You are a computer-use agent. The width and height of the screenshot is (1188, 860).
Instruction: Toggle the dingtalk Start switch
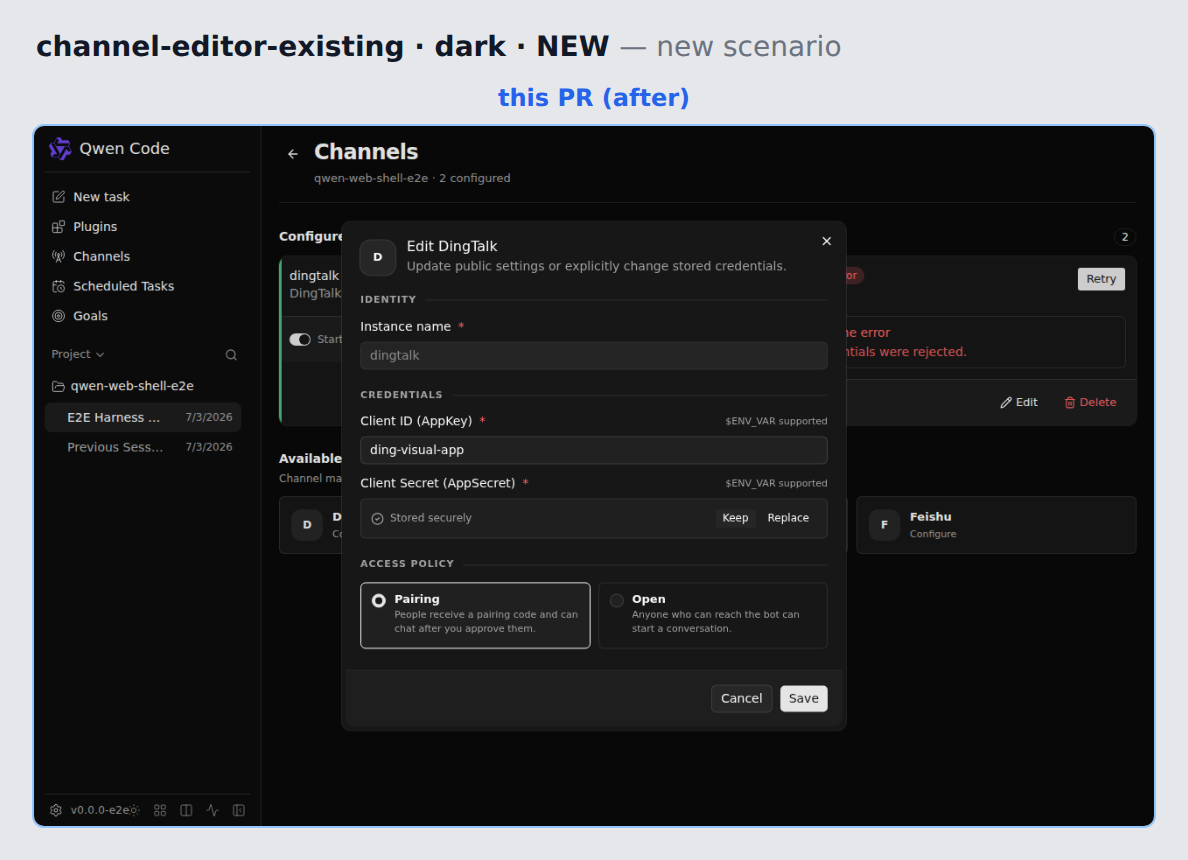300,339
